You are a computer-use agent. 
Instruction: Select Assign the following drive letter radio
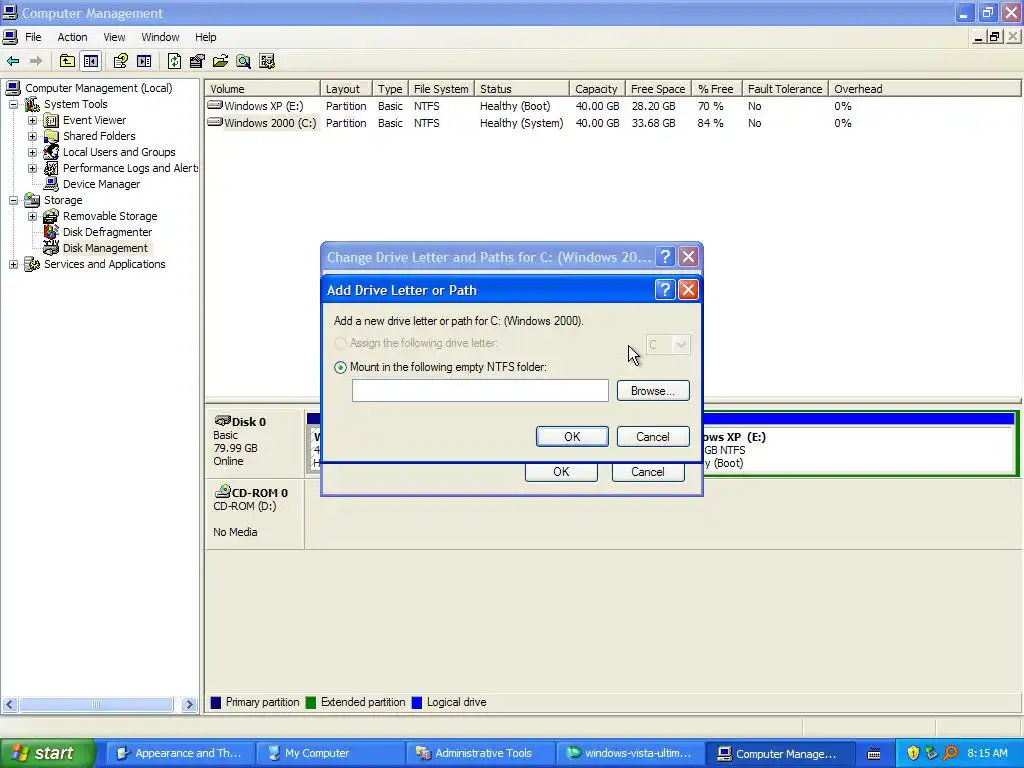tap(340, 344)
